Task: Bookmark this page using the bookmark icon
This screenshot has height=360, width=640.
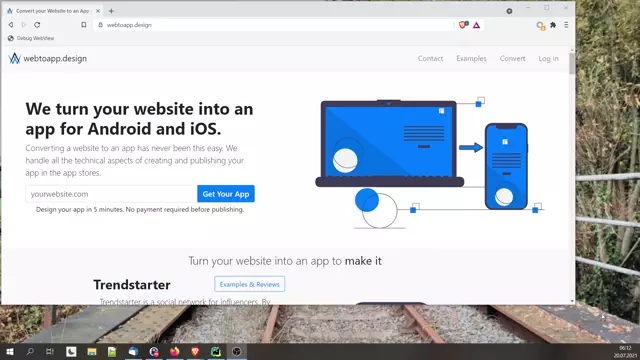Action: coord(84,25)
